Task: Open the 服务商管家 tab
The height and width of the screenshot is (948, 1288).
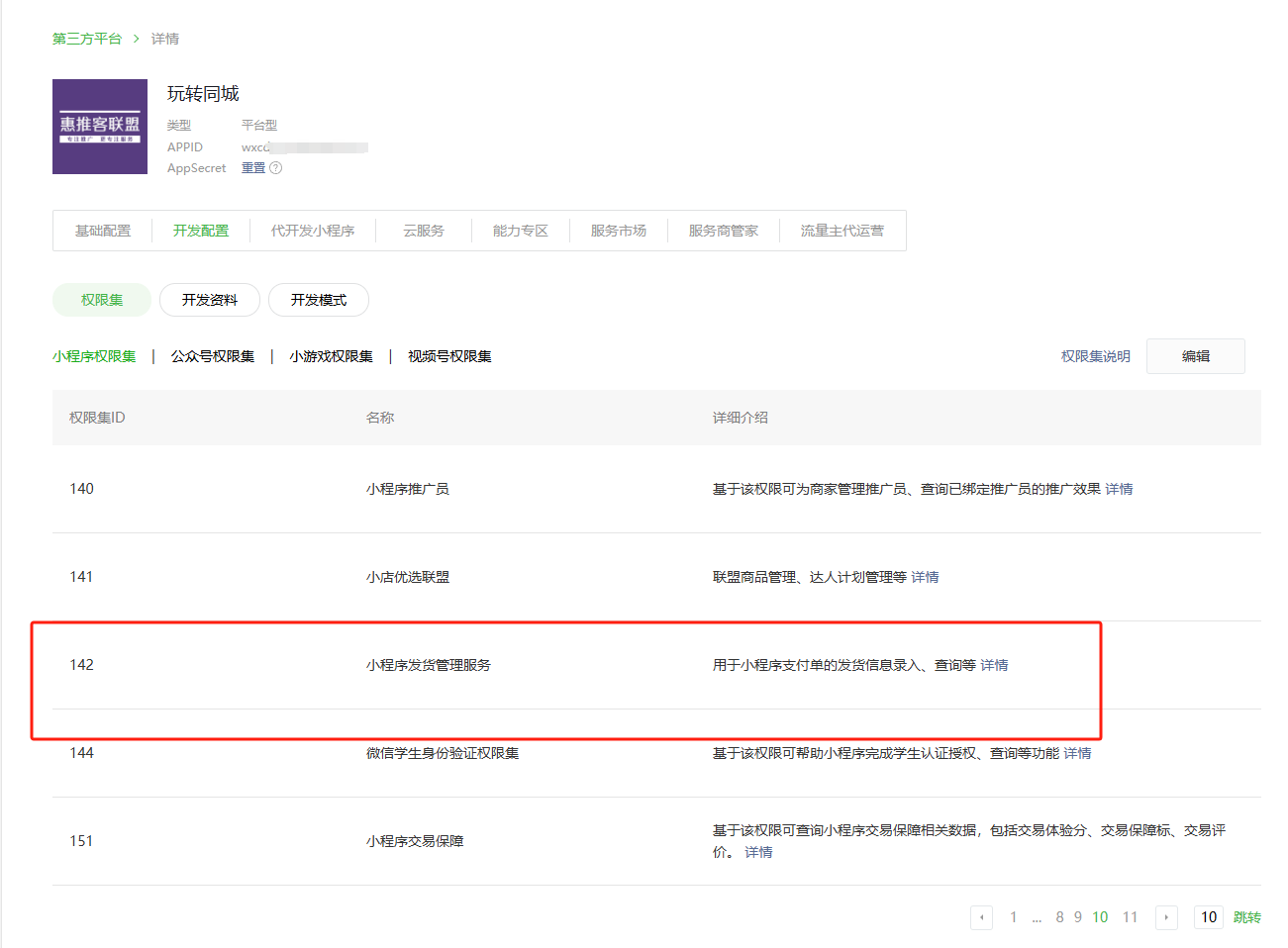Action: 724,231
